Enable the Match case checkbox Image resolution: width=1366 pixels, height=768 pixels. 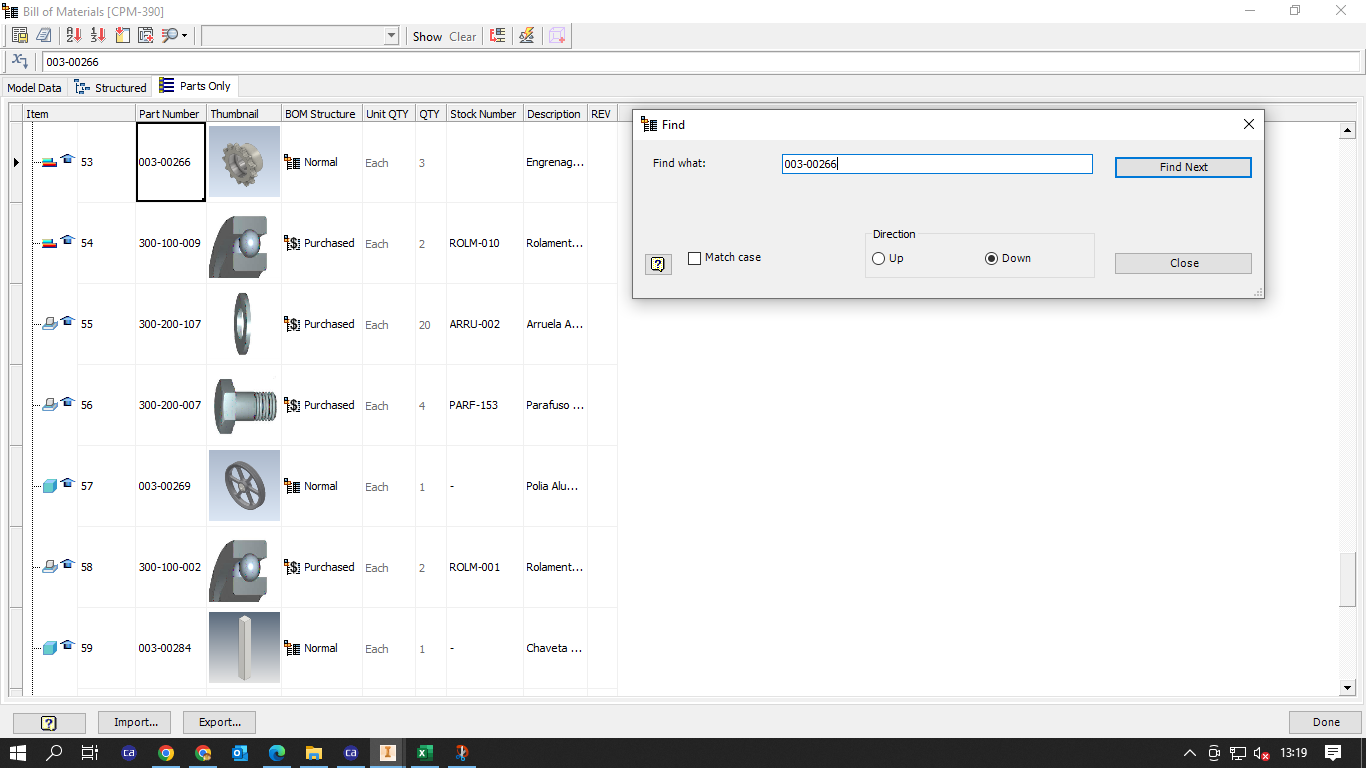pyautogui.click(x=694, y=257)
